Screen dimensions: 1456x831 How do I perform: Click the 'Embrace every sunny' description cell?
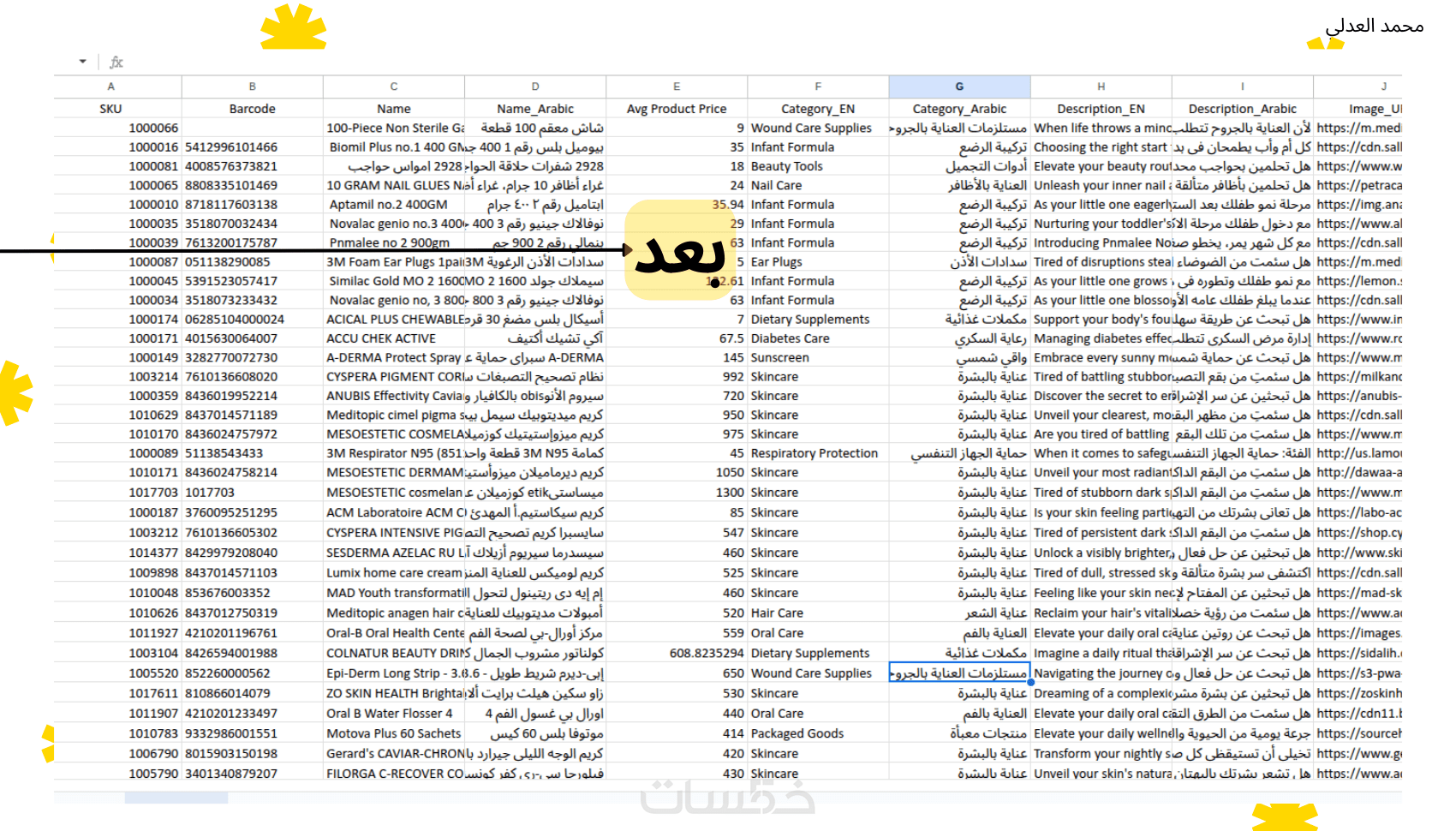(1101, 357)
